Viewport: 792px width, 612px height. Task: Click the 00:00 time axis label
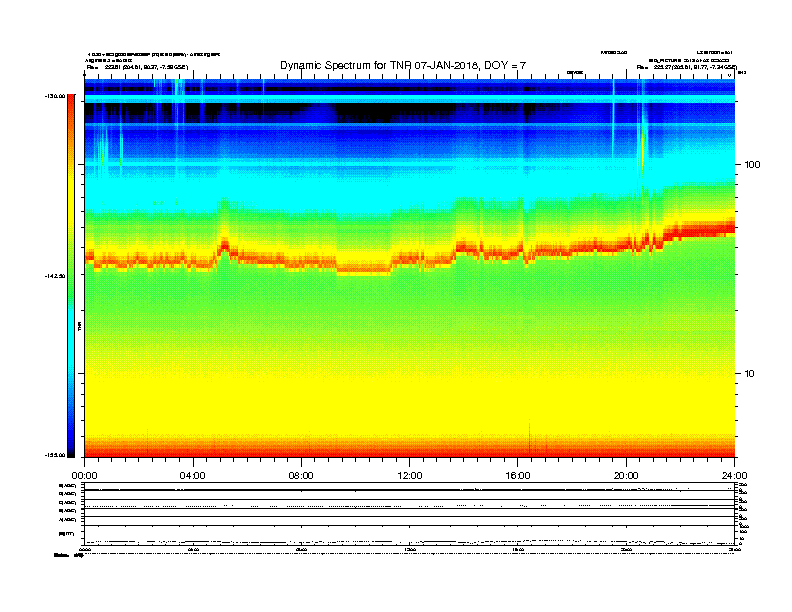click(85, 476)
